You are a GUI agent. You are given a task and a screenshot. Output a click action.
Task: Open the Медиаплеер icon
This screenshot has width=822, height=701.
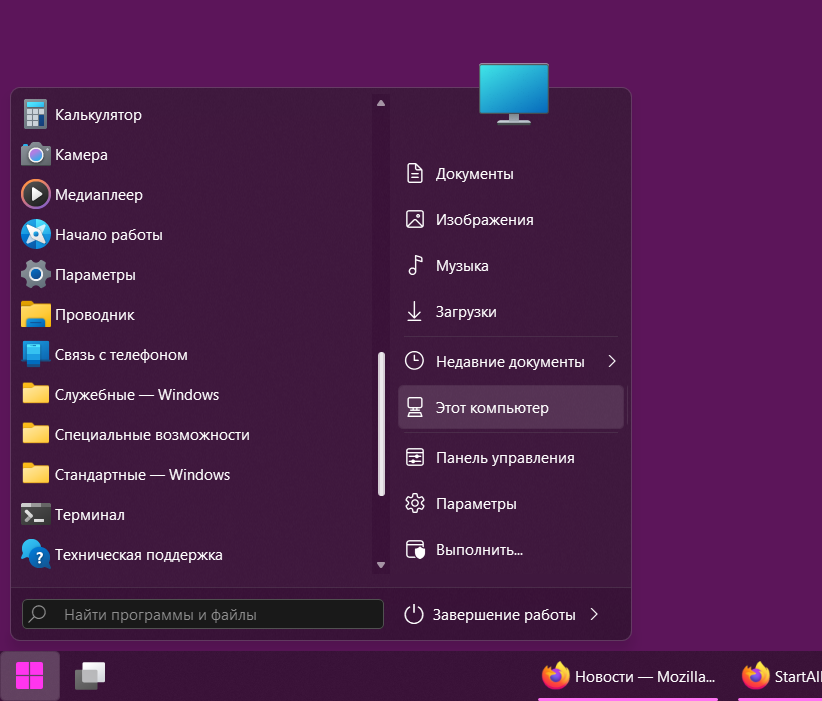pos(36,195)
